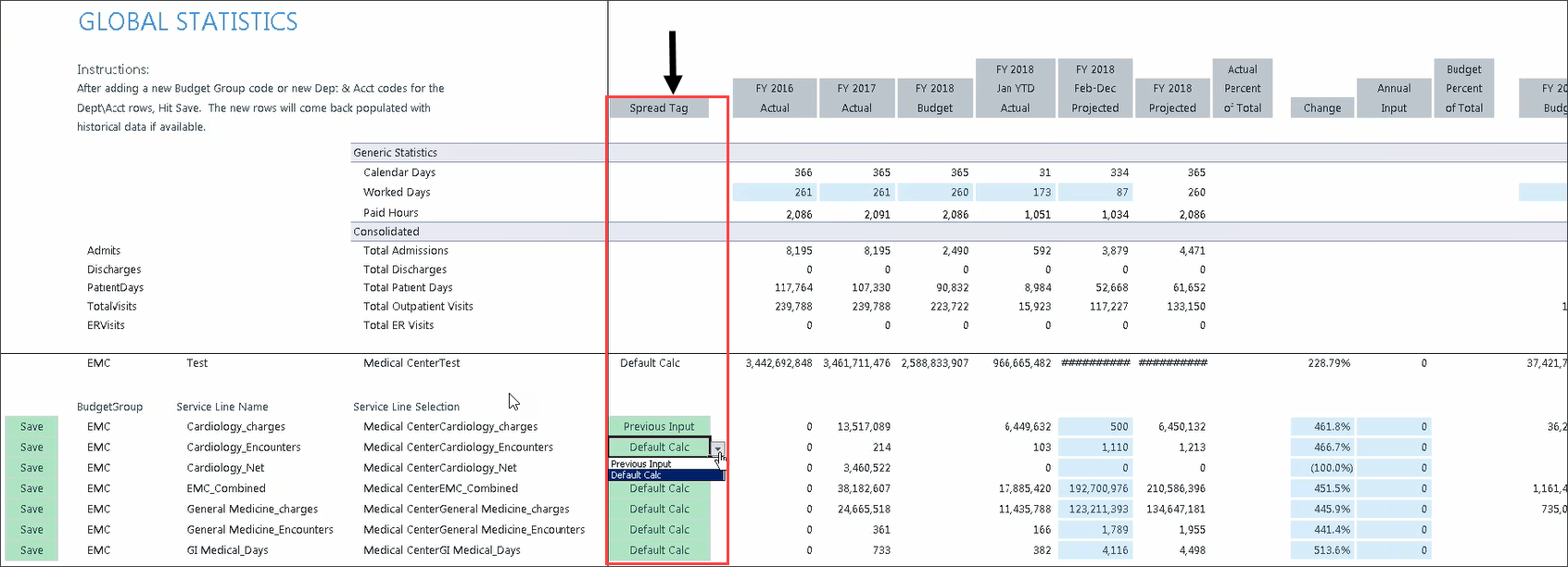Open the Spread Tag dropdown arrow
Screen dimensions: 1568x567
(717, 448)
